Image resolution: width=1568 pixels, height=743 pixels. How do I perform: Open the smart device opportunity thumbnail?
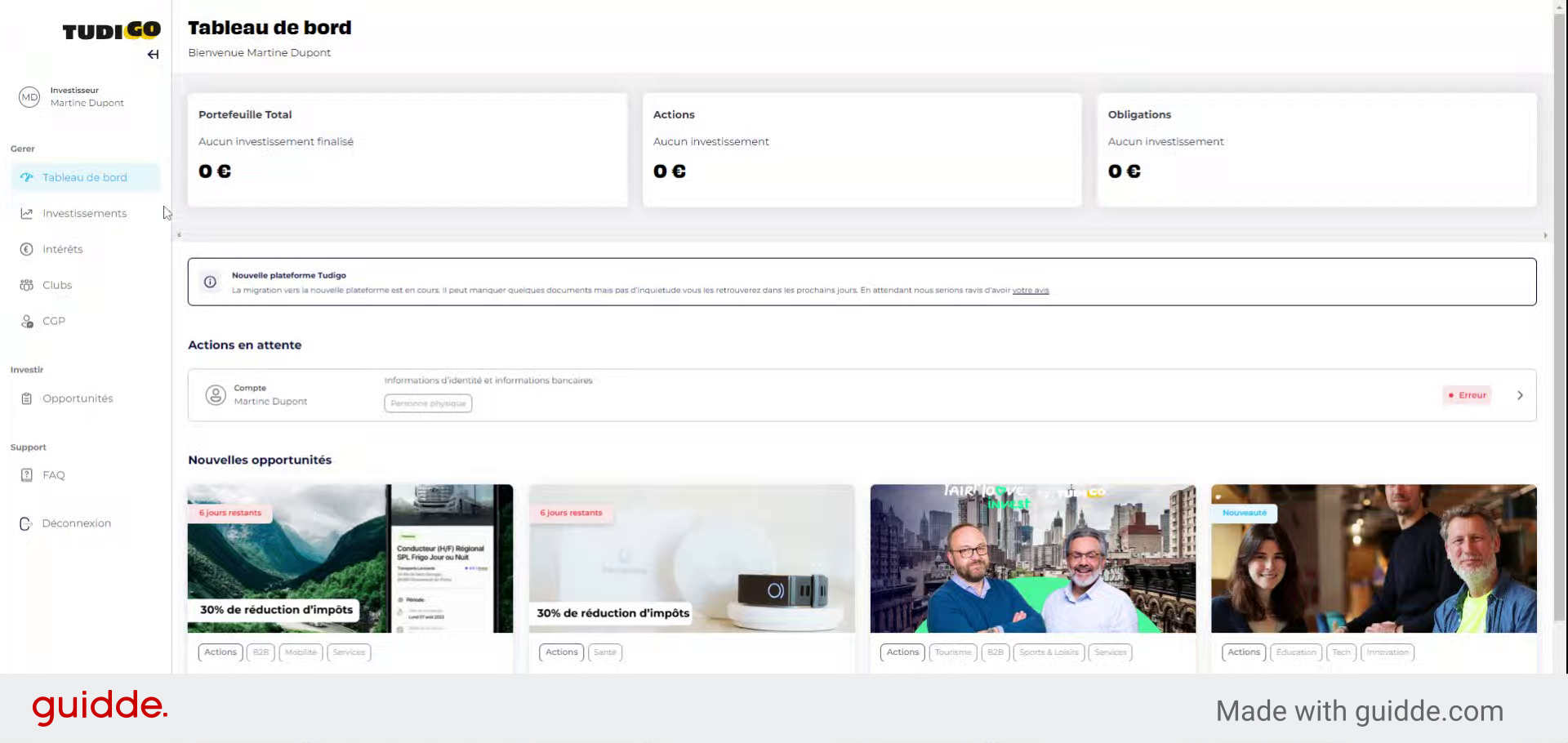(692, 558)
